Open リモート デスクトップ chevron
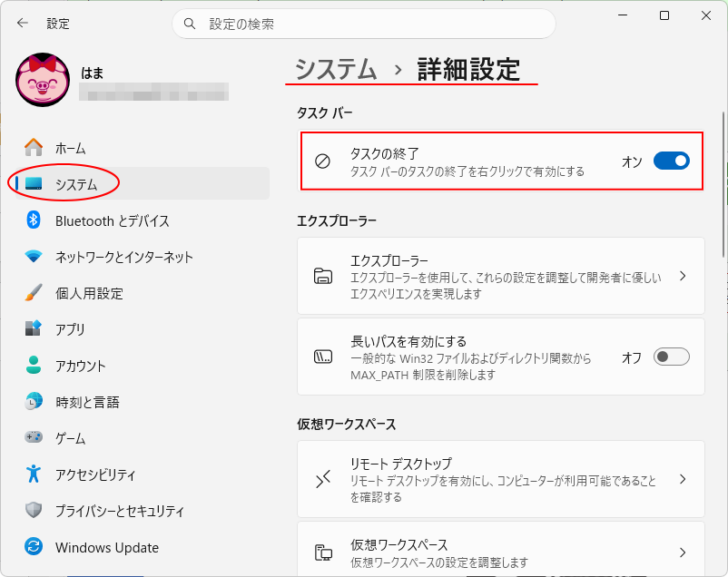728x577 pixels. click(682, 479)
